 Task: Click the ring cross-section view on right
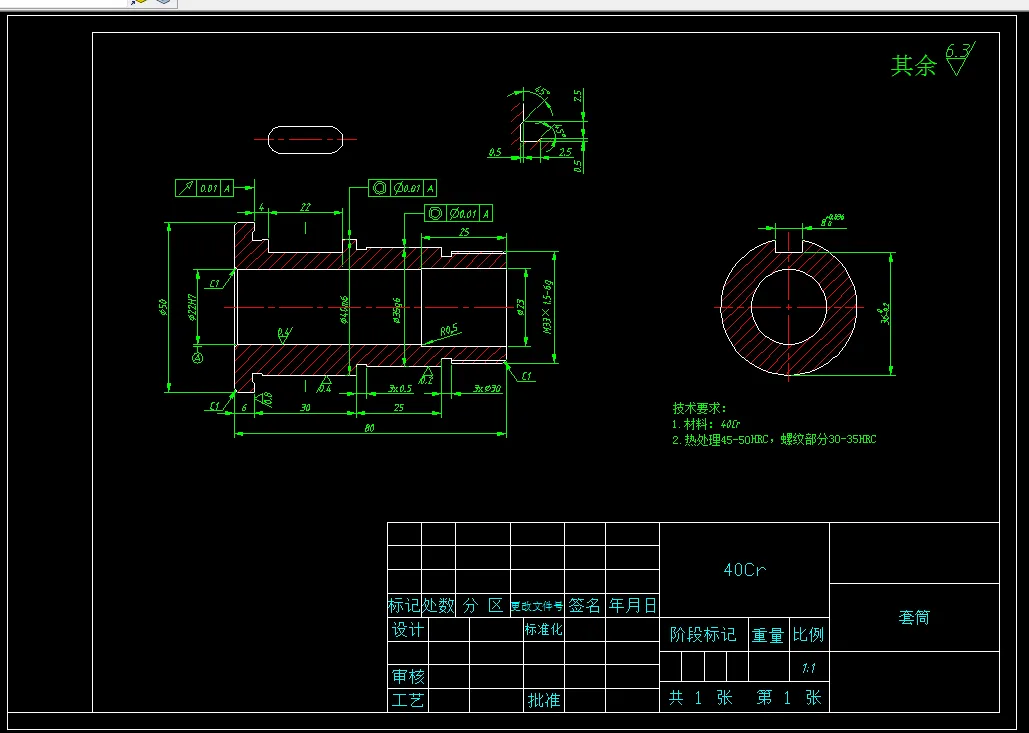click(789, 306)
